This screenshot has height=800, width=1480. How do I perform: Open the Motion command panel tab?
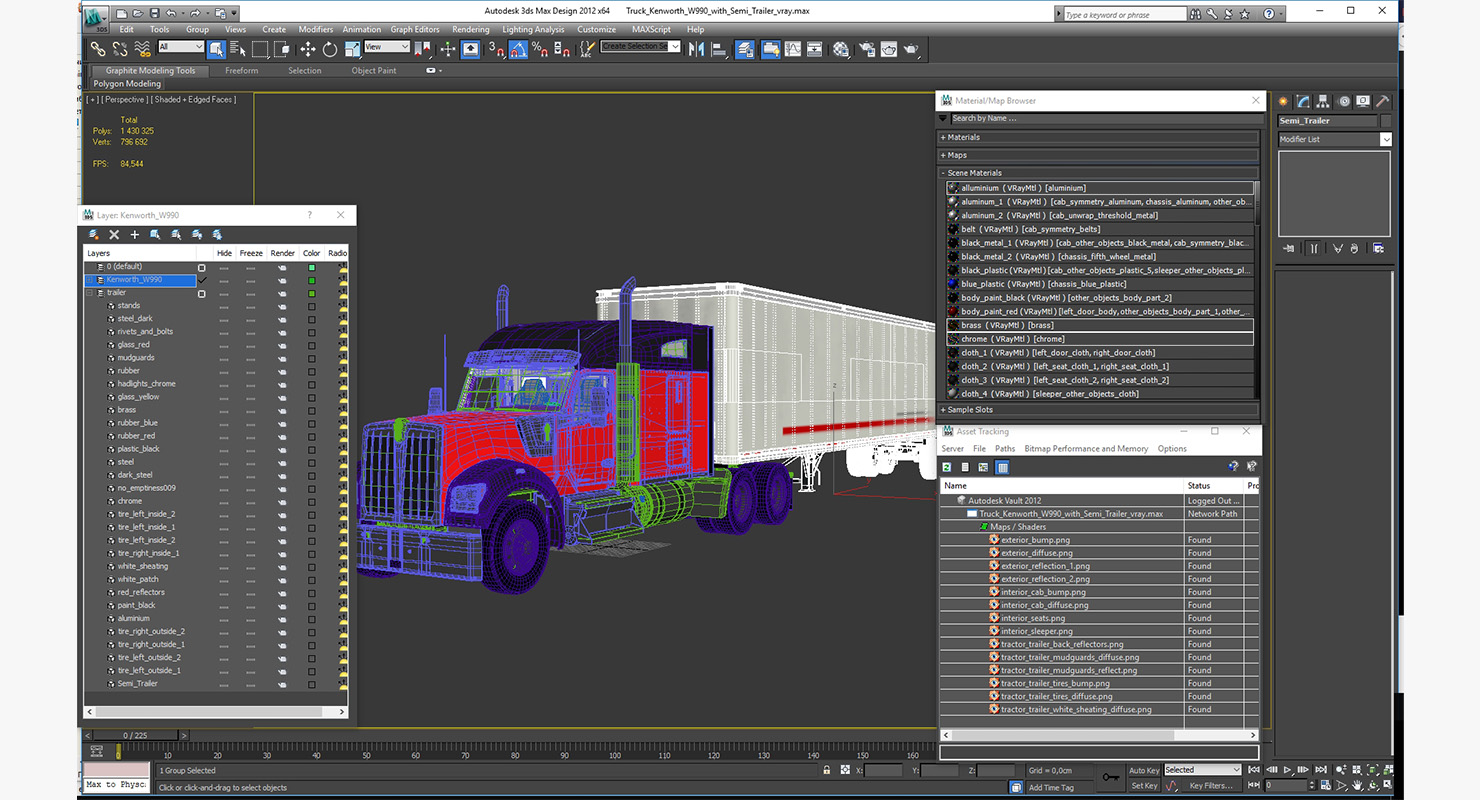[1343, 101]
